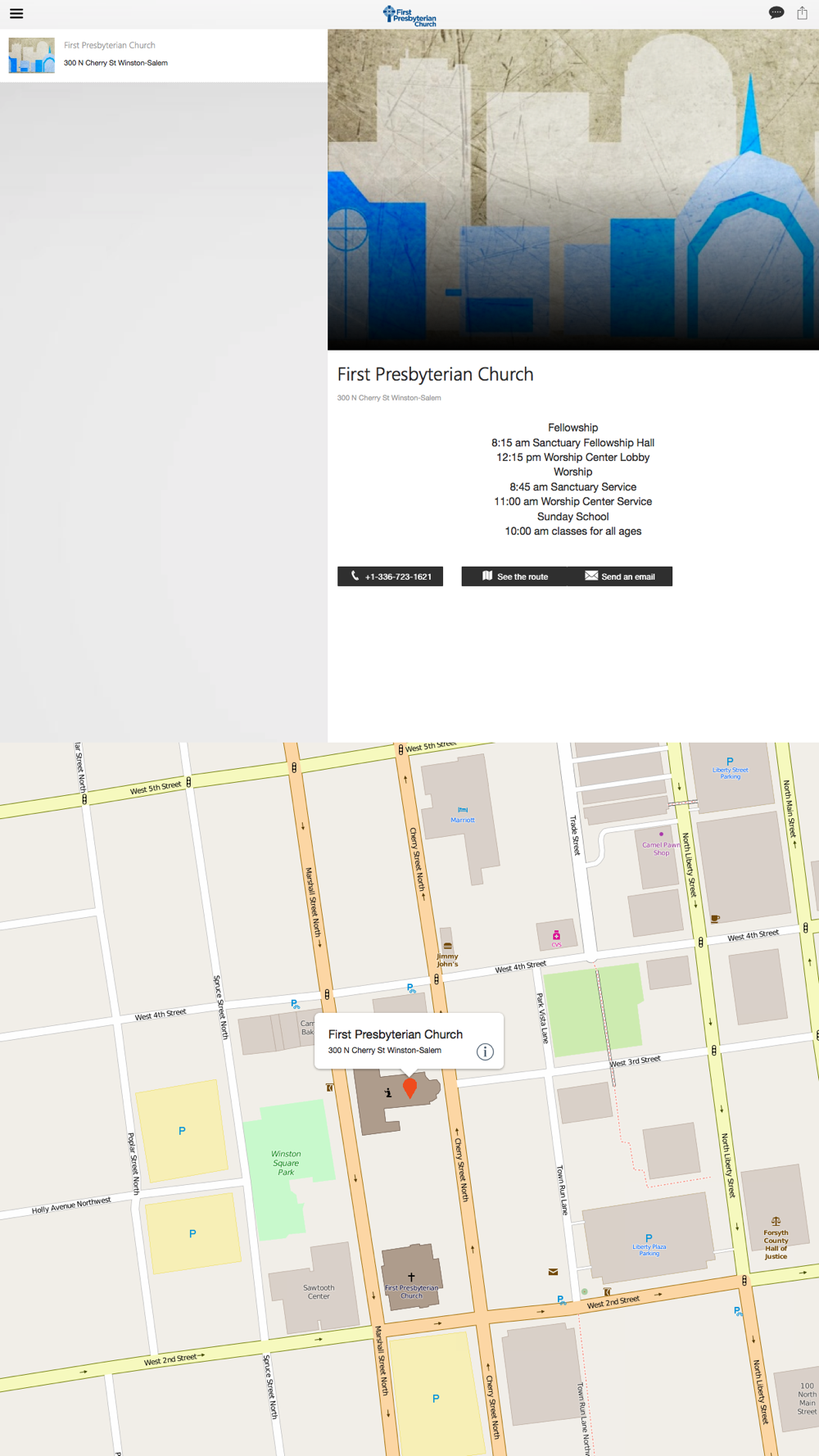Click the 10:00 am classes for all ages line
This screenshot has width=819, height=1456.
click(573, 531)
